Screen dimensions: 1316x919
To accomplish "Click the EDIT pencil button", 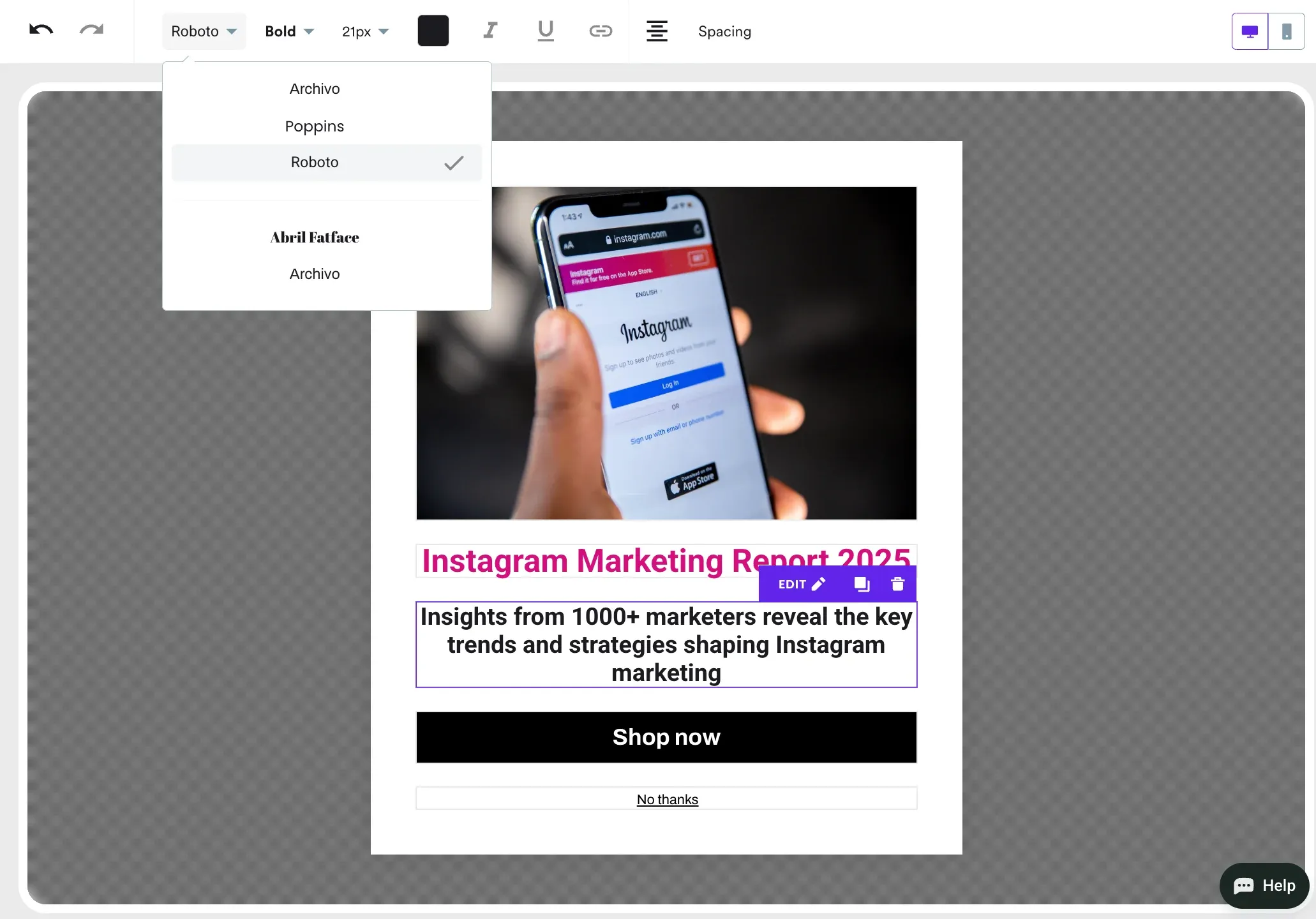I will (x=802, y=584).
